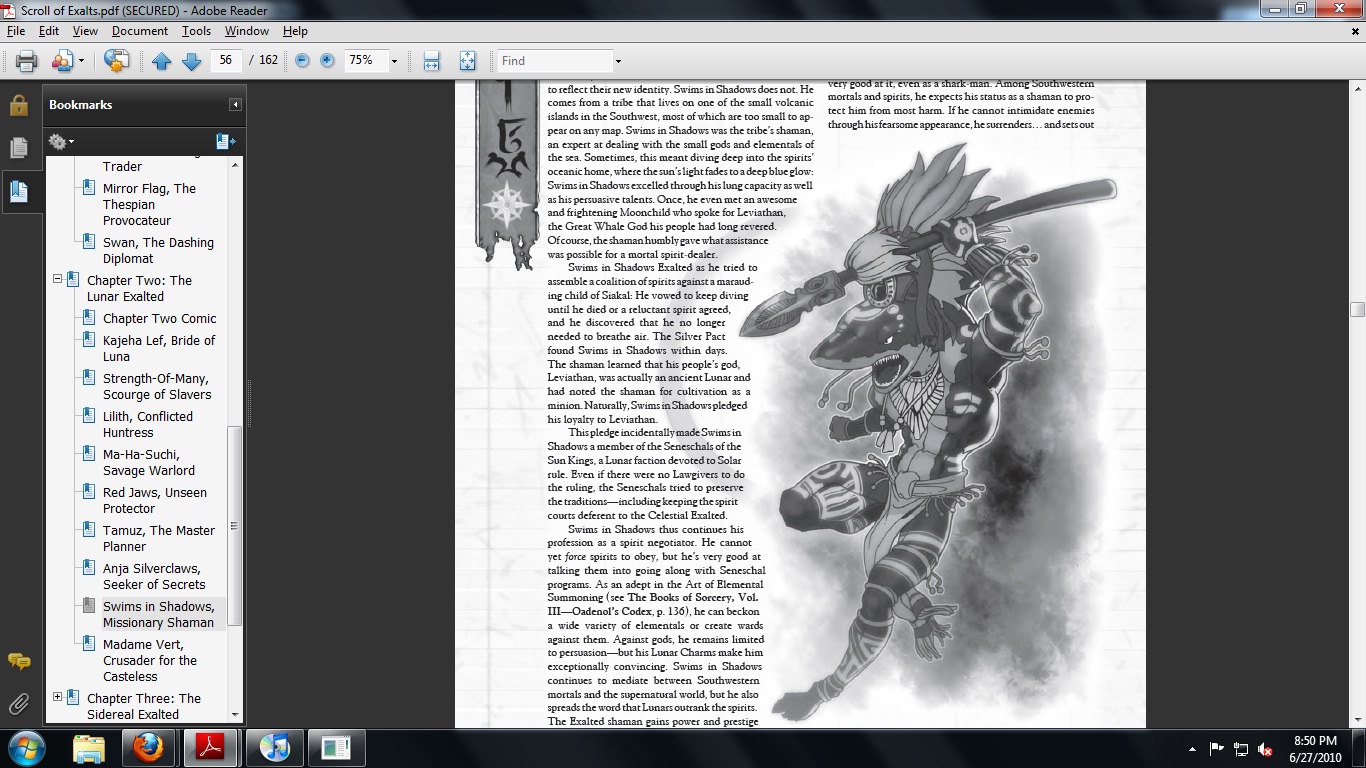Open the Bookmarks options gear menu
This screenshot has height=768, width=1366.
tap(61, 142)
